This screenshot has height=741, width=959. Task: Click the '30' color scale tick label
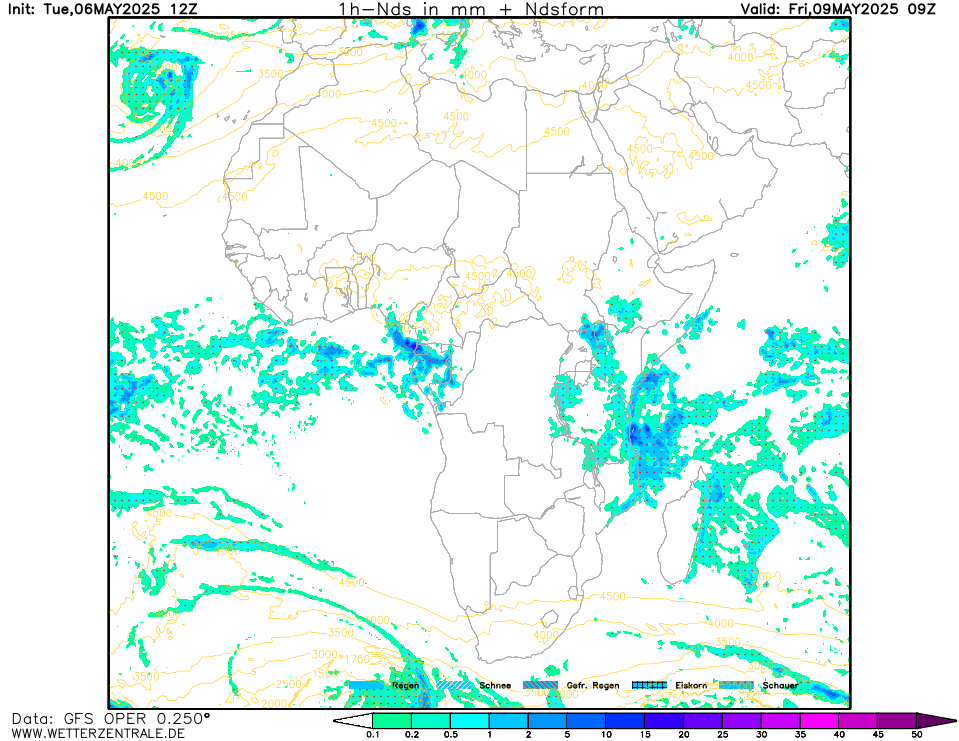[x=761, y=734]
